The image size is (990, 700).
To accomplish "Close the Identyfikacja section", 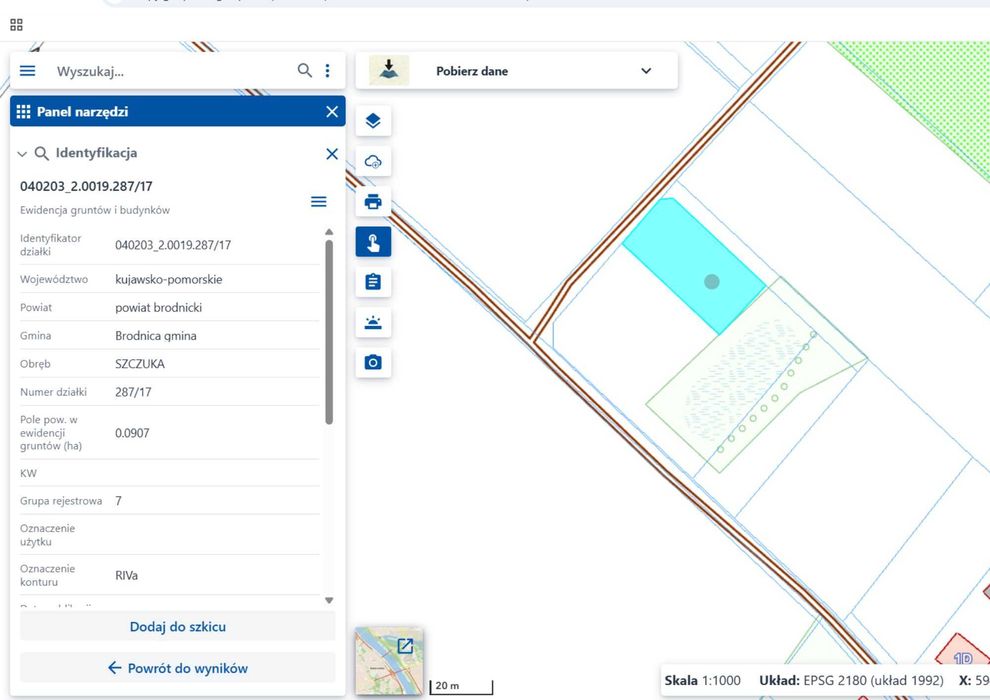I will [x=331, y=153].
